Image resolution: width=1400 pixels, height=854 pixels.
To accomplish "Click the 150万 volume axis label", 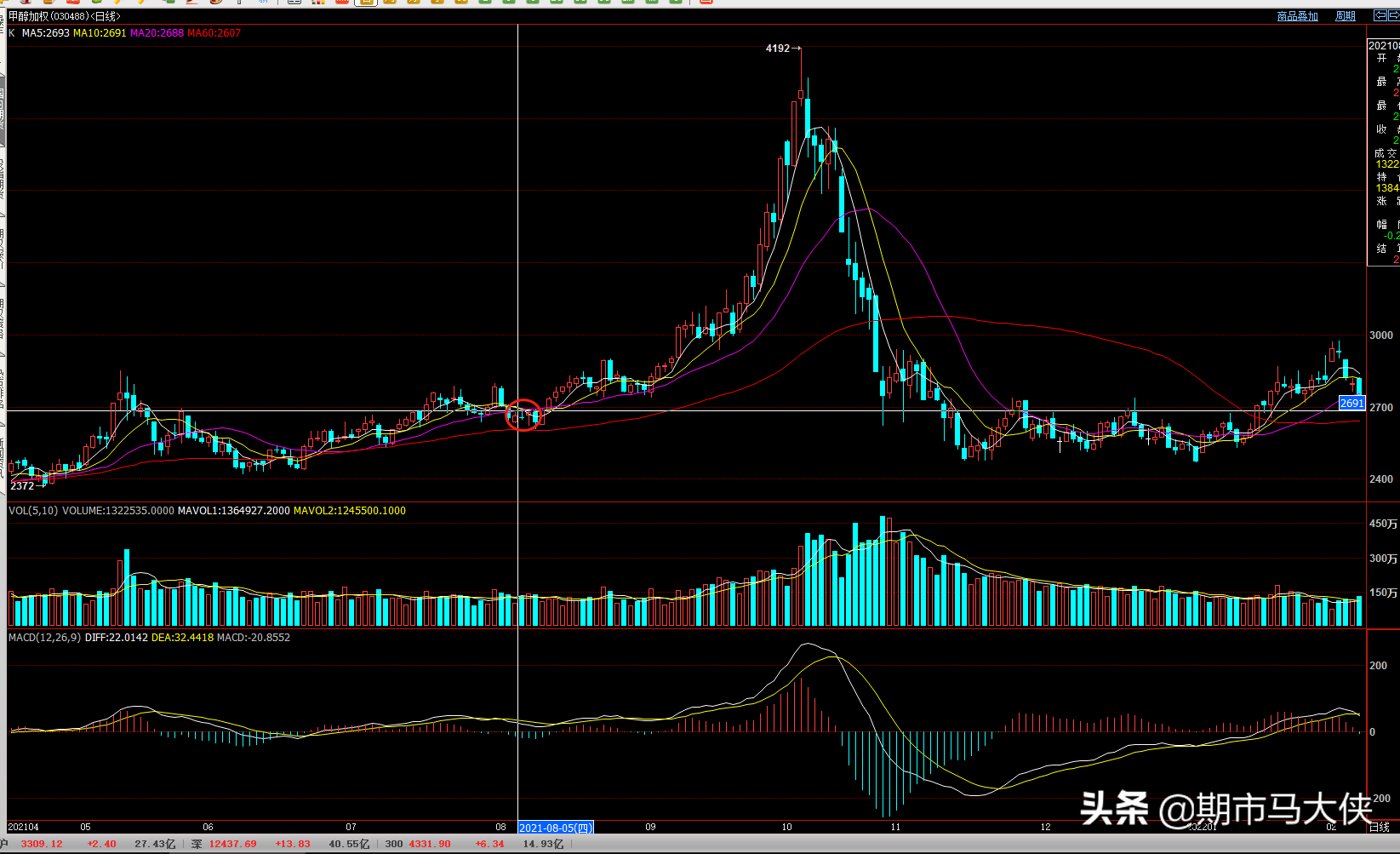I will tap(1383, 593).
